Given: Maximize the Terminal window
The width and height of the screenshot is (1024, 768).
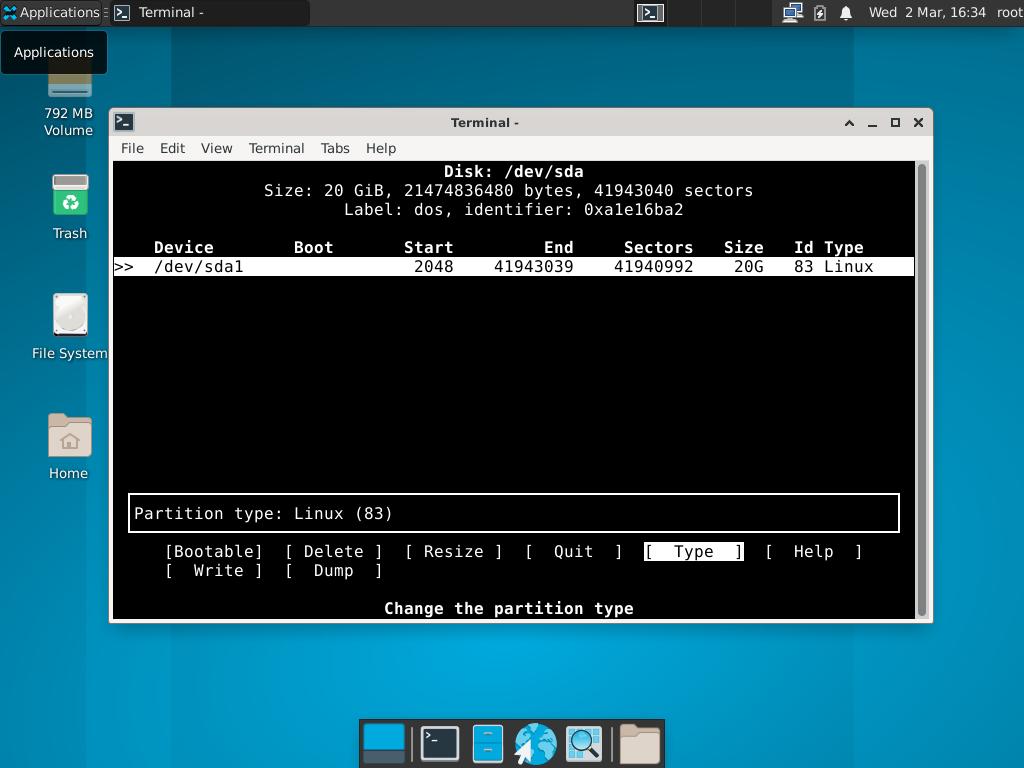Looking at the screenshot, I should [895, 123].
